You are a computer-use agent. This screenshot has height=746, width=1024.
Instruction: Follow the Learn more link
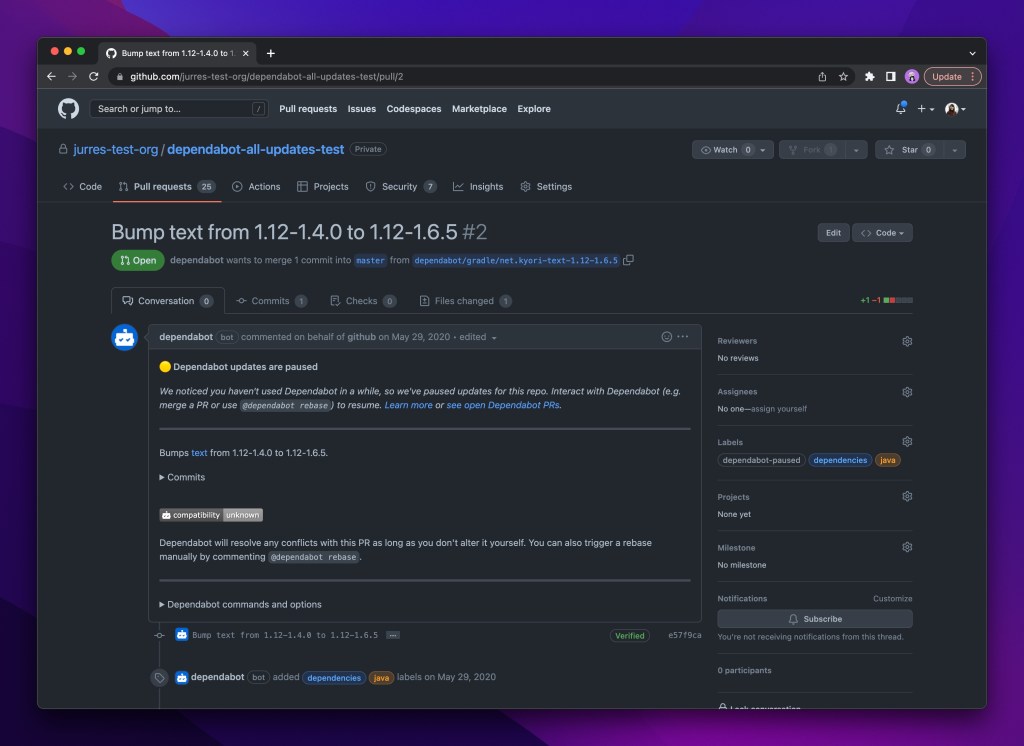tap(408, 405)
